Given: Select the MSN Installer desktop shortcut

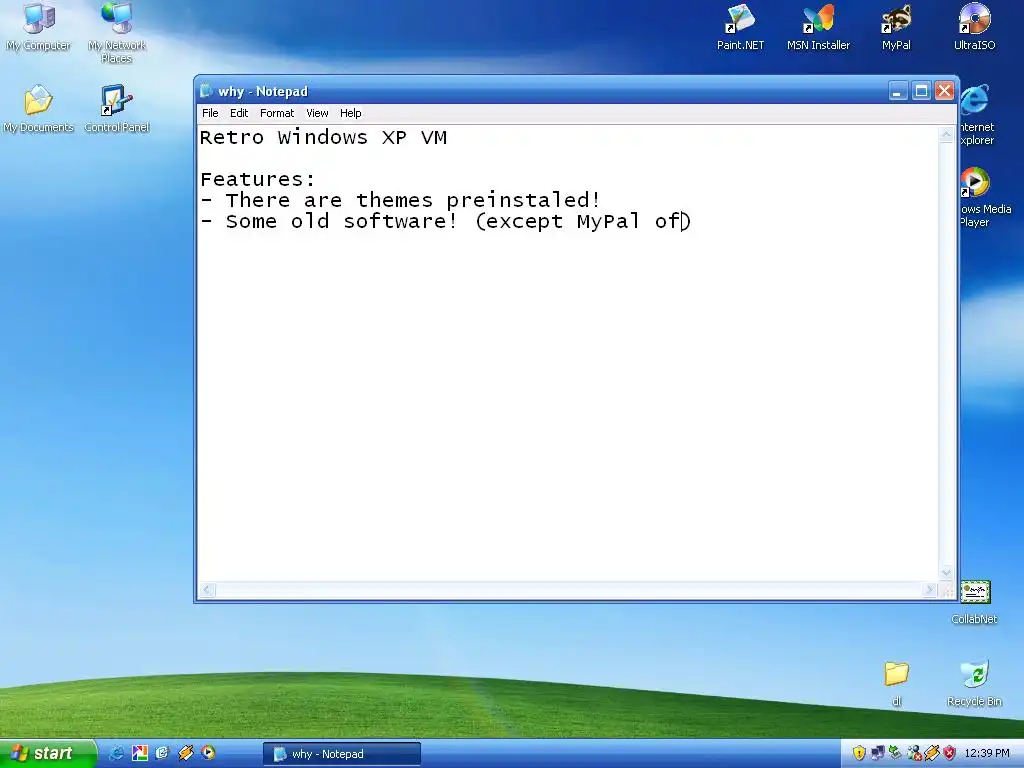Looking at the screenshot, I should pos(818,27).
